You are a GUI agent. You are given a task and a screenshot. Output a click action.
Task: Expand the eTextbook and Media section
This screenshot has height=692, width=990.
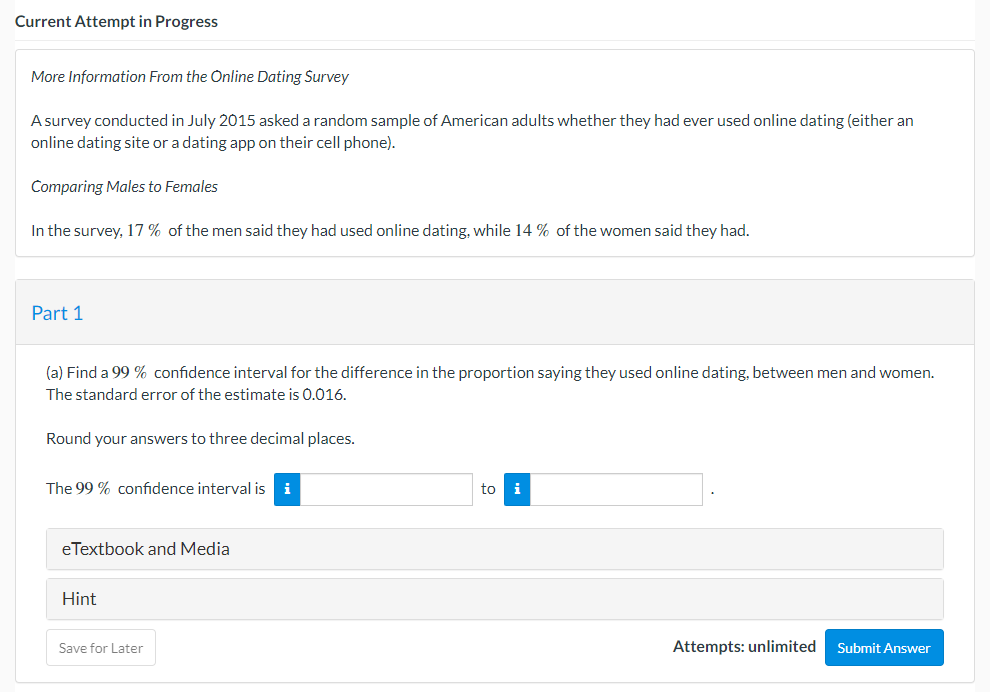(x=495, y=548)
